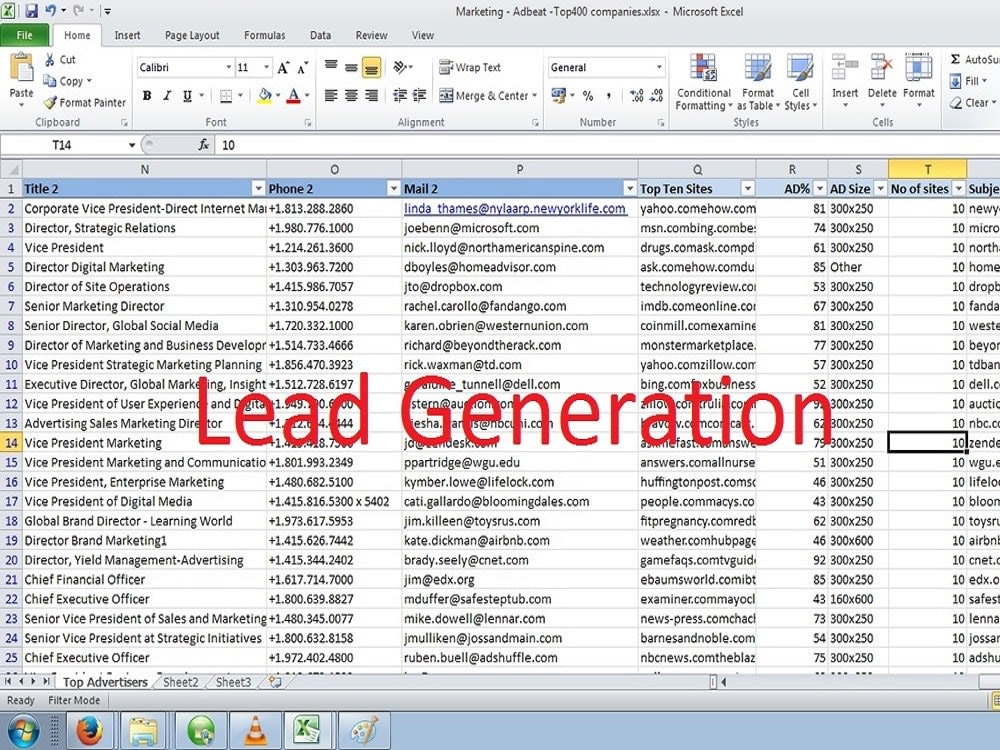Image resolution: width=1000 pixels, height=750 pixels.
Task: Click Increase Indent icon
Action: click(x=420, y=96)
